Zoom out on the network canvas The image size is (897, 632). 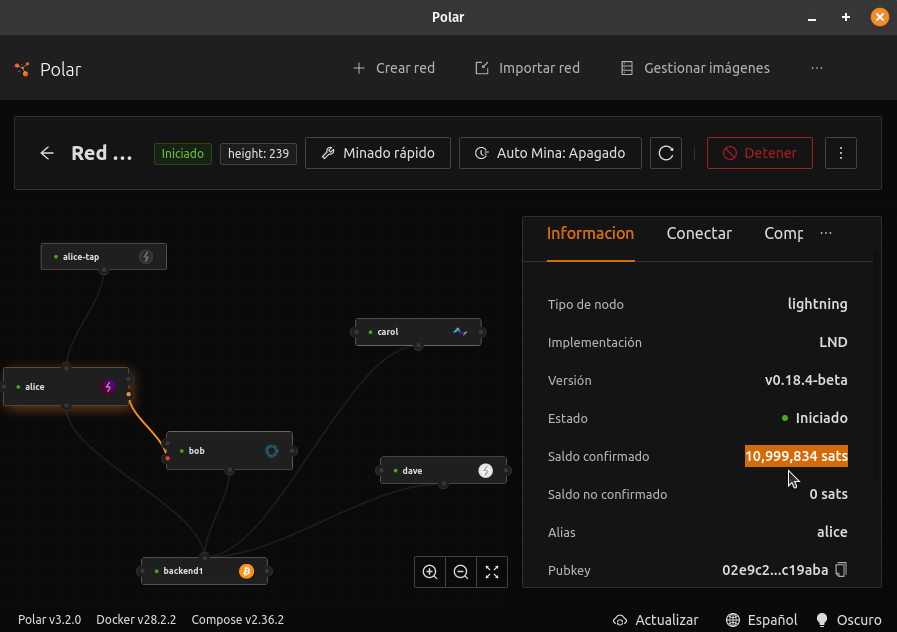click(x=461, y=572)
